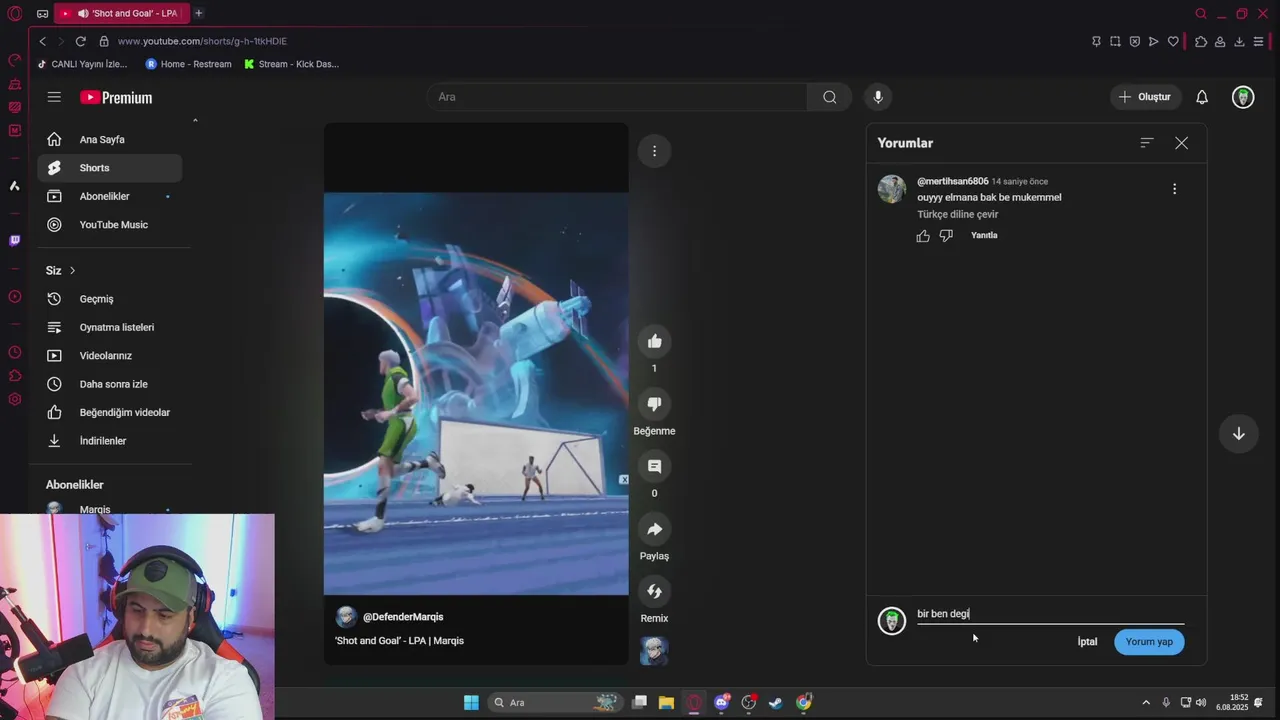Image resolution: width=1280 pixels, height=720 pixels.
Task: Share the short with Paylaş
Action: coord(654,529)
